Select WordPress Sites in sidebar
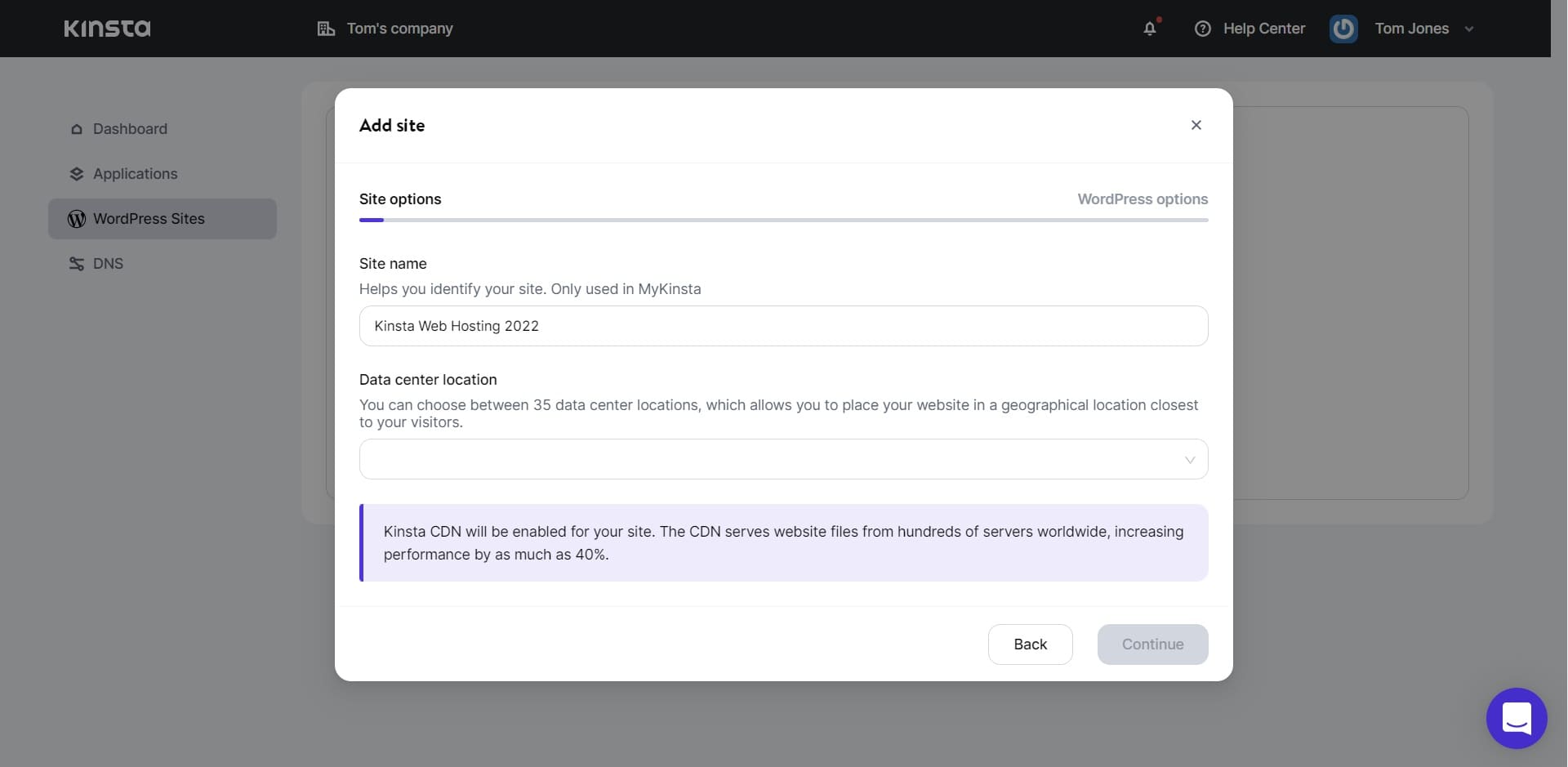 click(x=163, y=219)
